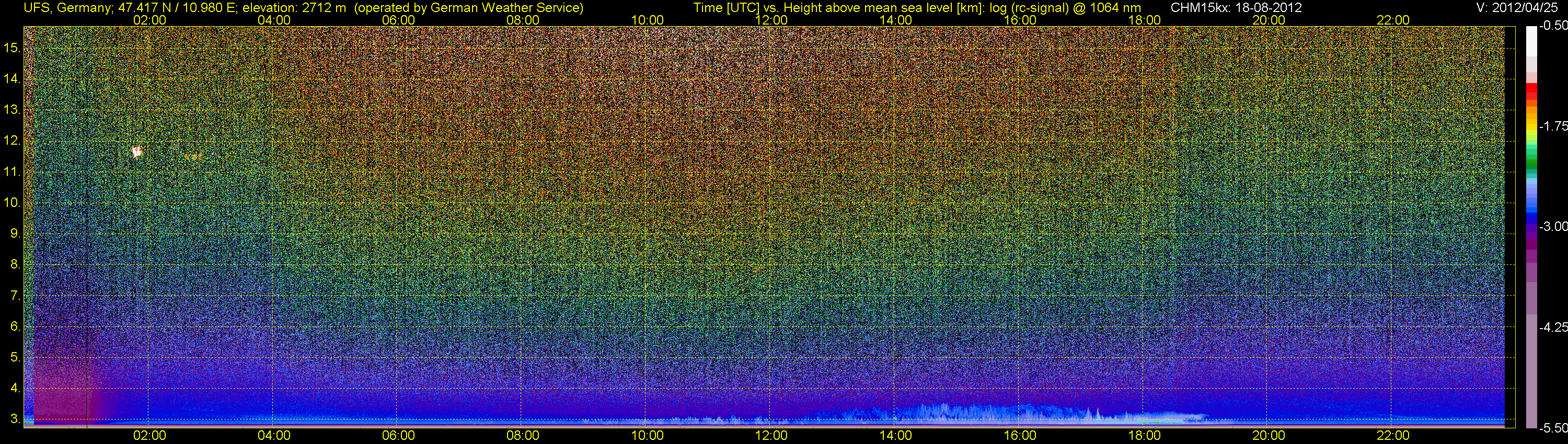
Task: Click the "14:00" label on the top time axis
Action: tap(896, 20)
